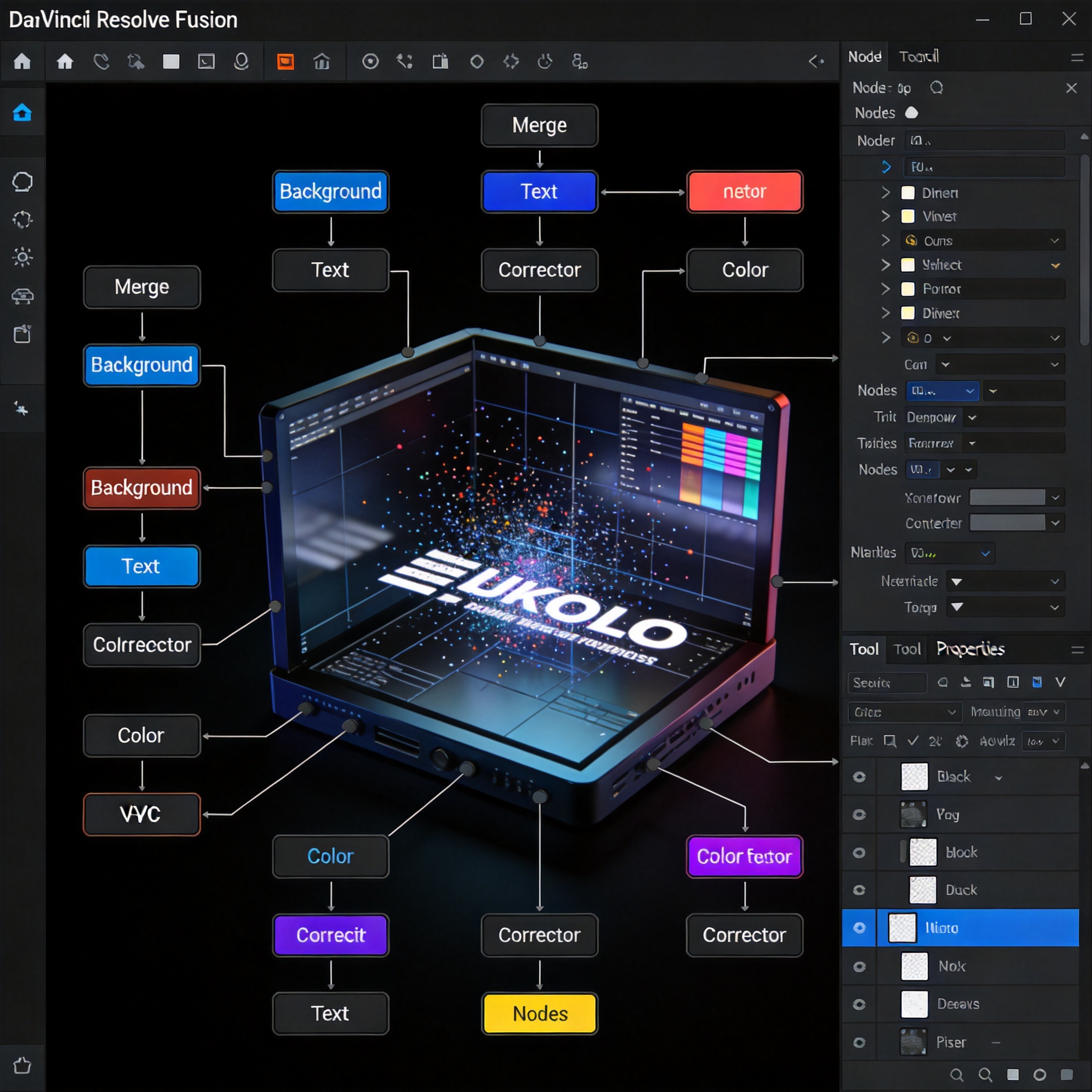Open the Properties tab
Image resolution: width=1092 pixels, height=1092 pixels.
pyautogui.click(x=970, y=649)
